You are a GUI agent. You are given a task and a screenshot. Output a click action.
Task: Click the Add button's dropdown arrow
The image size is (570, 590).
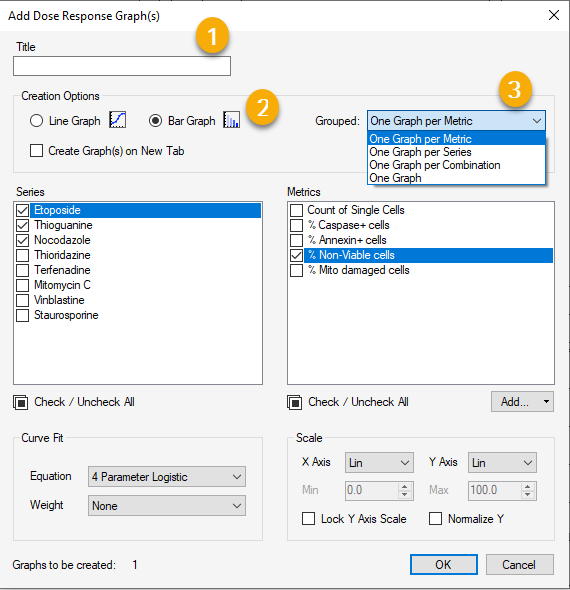pos(546,401)
